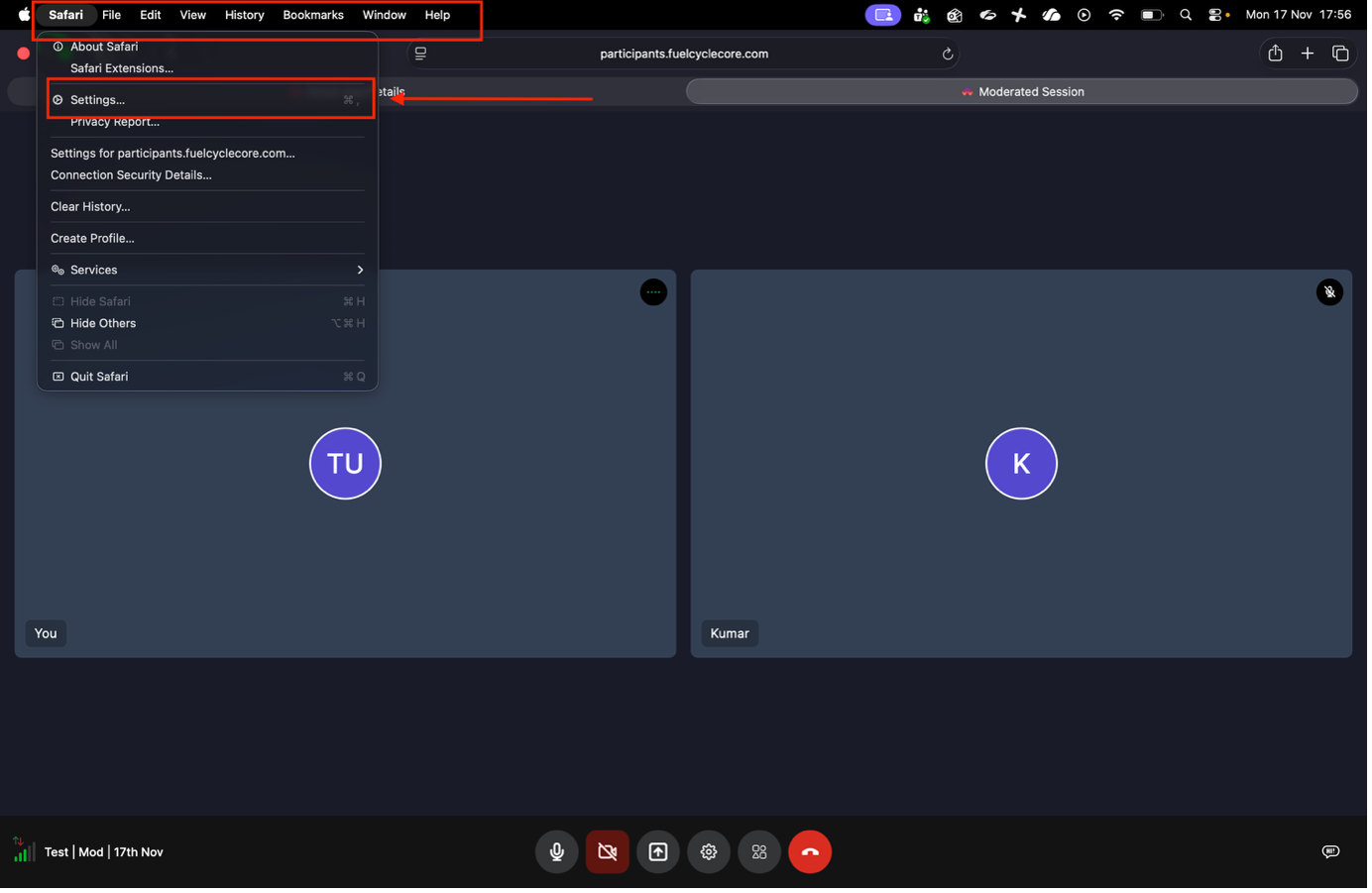
Task: Open the three-dot options on your tile
Action: pos(653,292)
